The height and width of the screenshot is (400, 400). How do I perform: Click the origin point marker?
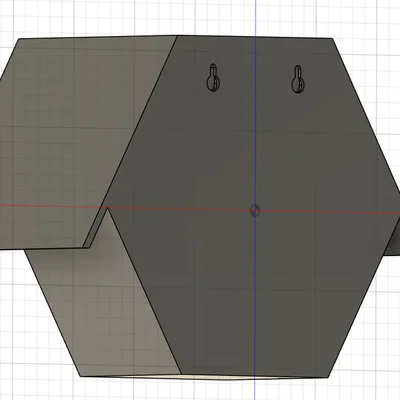(x=255, y=210)
